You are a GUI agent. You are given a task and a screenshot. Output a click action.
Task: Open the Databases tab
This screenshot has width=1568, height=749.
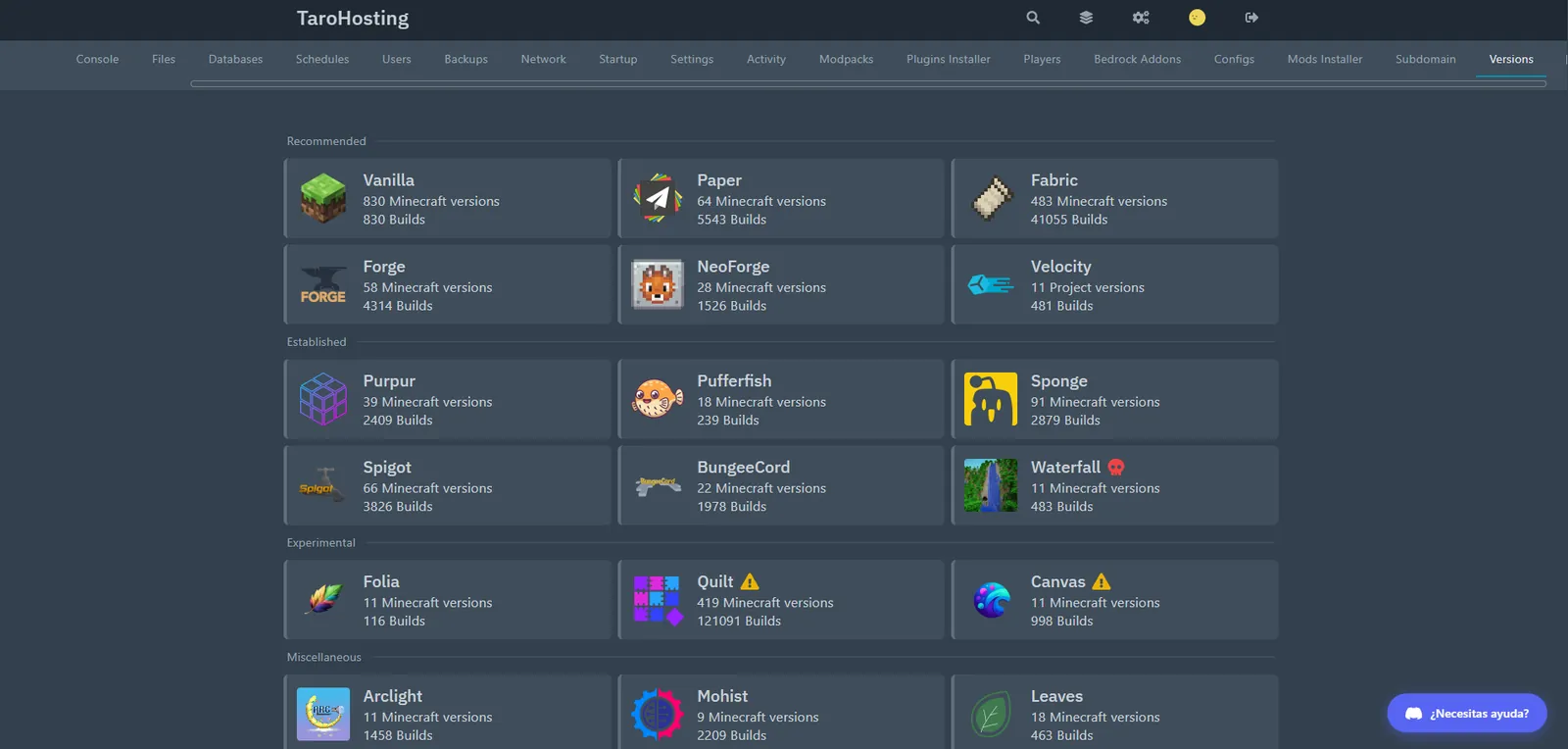tap(235, 59)
